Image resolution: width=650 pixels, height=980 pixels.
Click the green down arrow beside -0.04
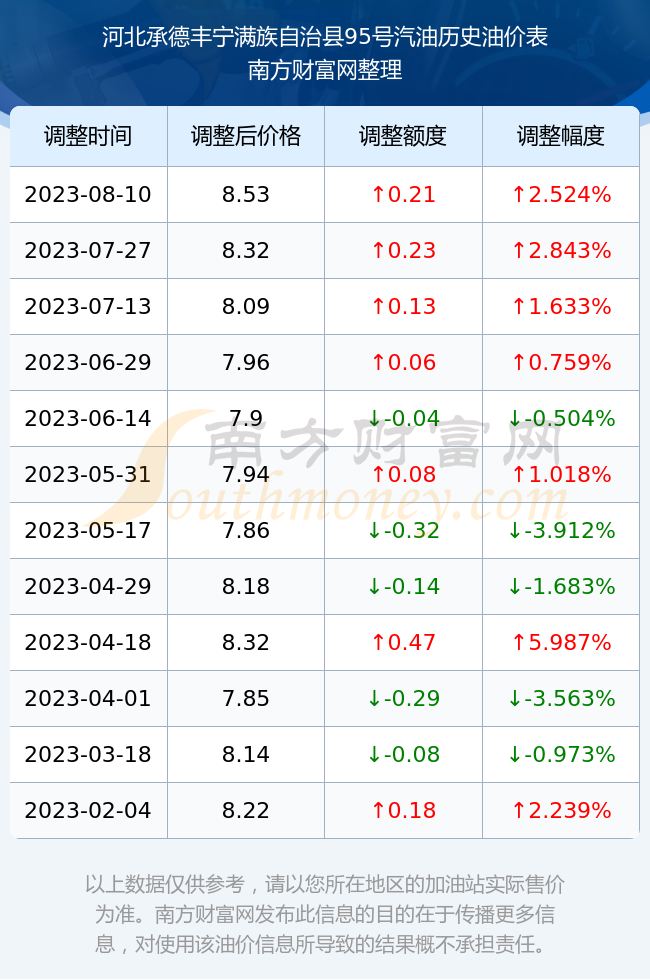tap(374, 418)
